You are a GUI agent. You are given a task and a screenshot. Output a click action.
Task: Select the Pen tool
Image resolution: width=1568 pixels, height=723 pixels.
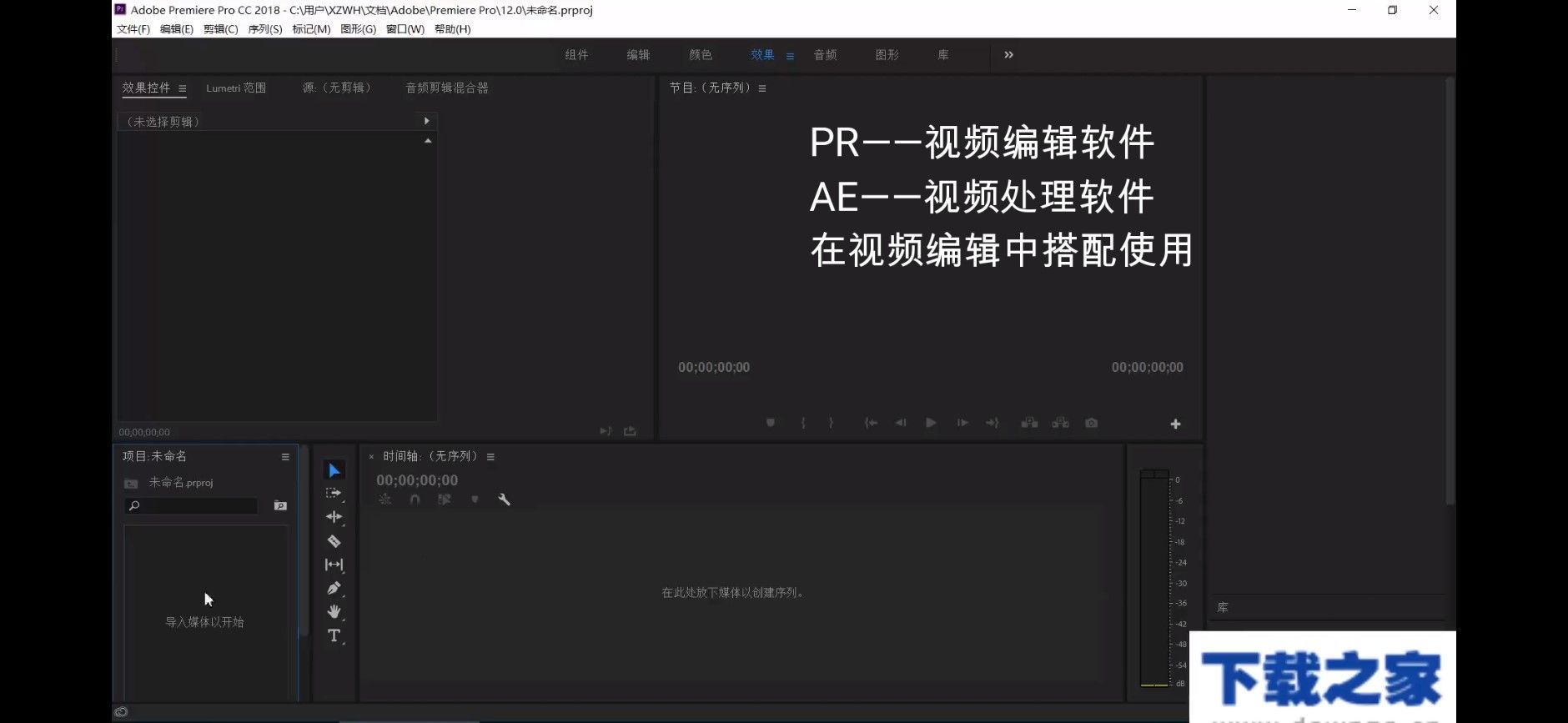(x=334, y=588)
